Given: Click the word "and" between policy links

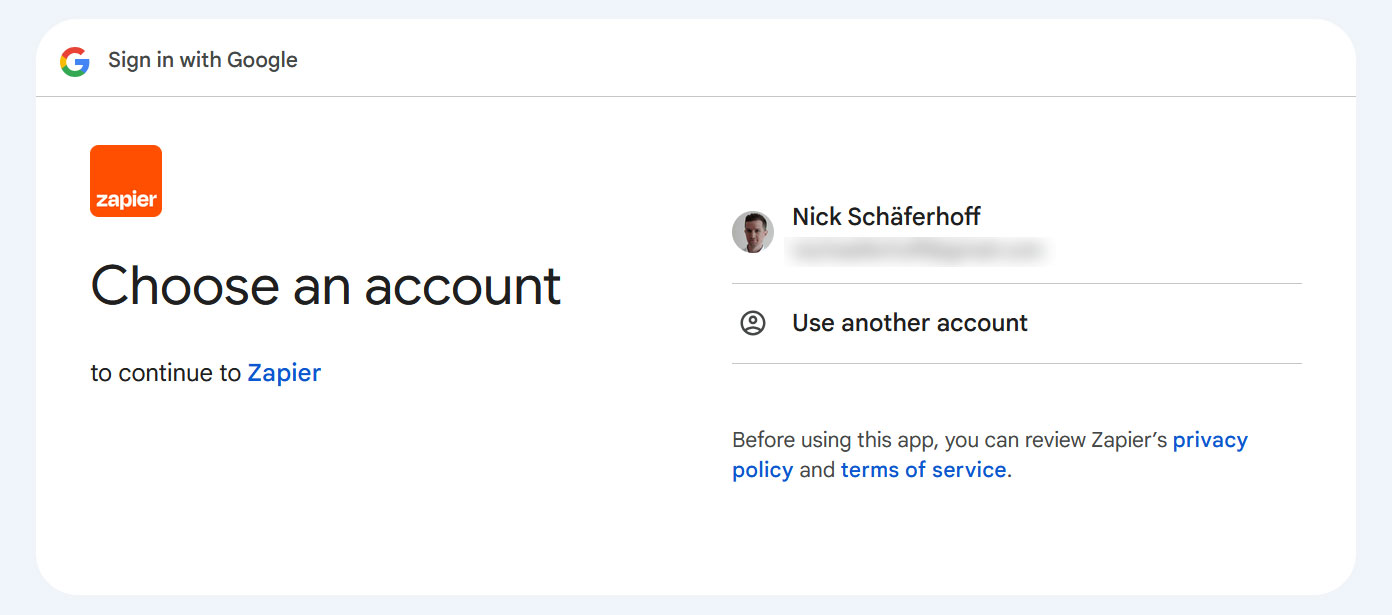Looking at the screenshot, I should tap(817, 470).
